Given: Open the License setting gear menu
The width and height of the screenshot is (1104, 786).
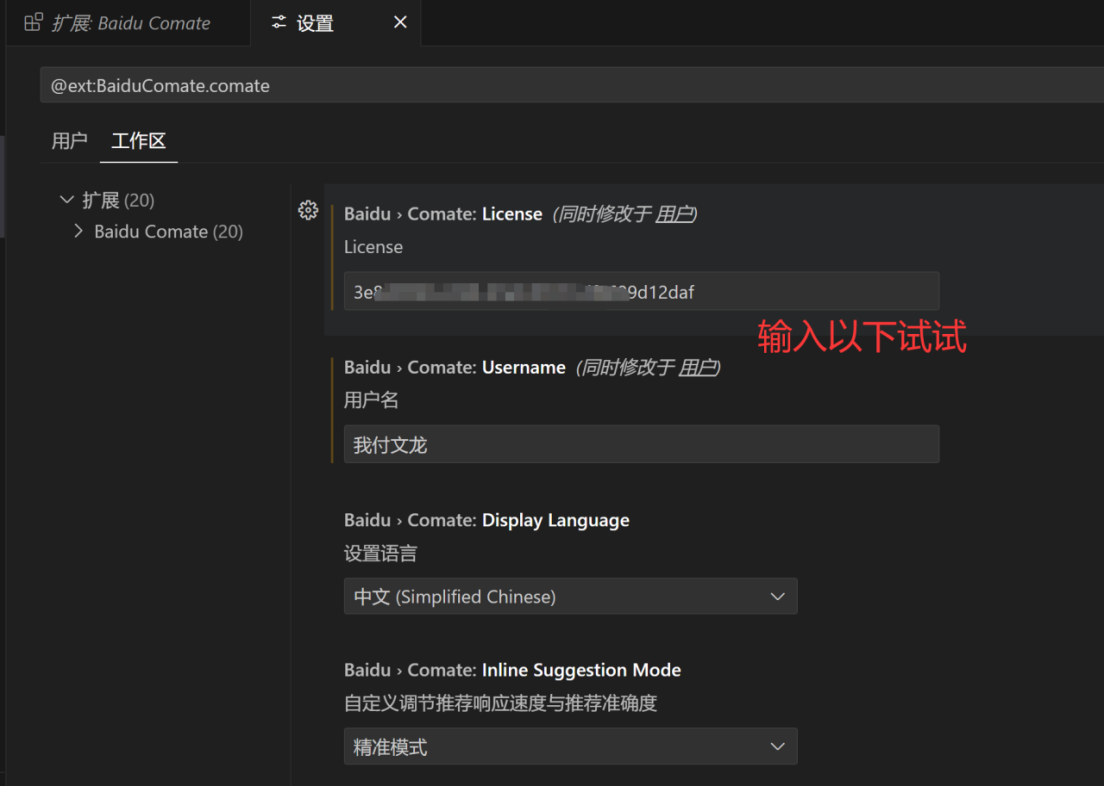Looking at the screenshot, I should (x=308, y=210).
